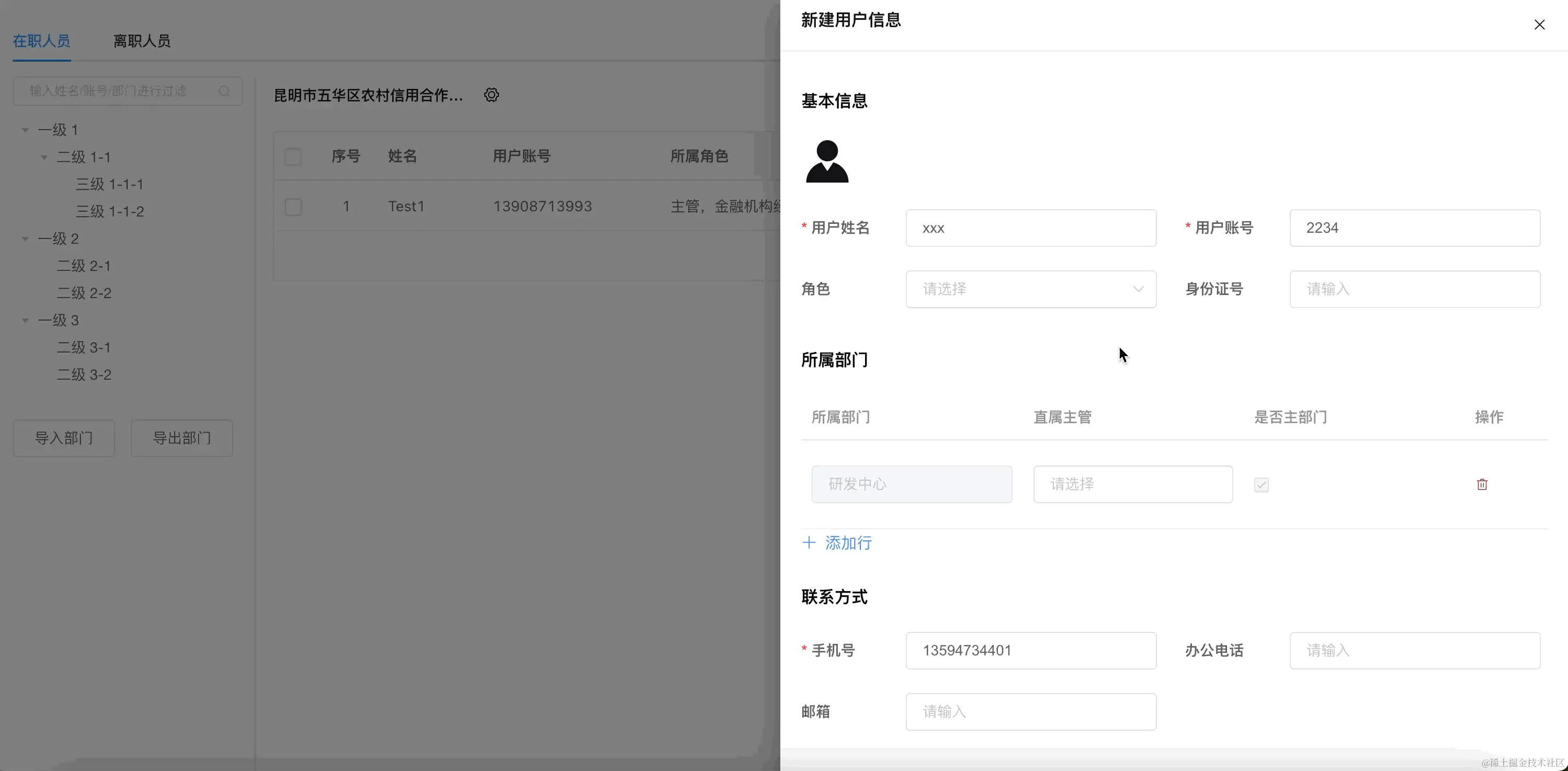This screenshot has width=1568, height=771.
Task: Check the select-all checkbox in table header
Action: pyautogui.click(x=293, y=157)
